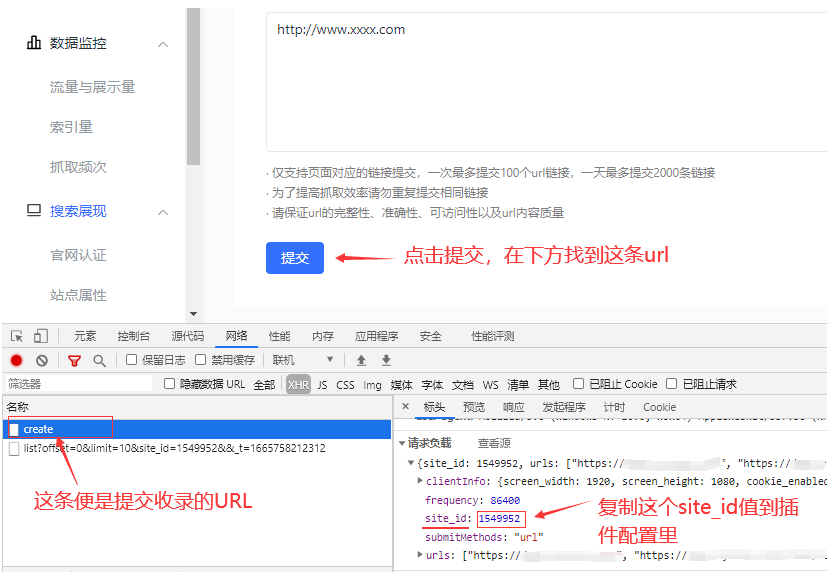Screen dimensions: 835x575
Task: Click the import HAR upload arrow icon
Action: tap(361, 360)
